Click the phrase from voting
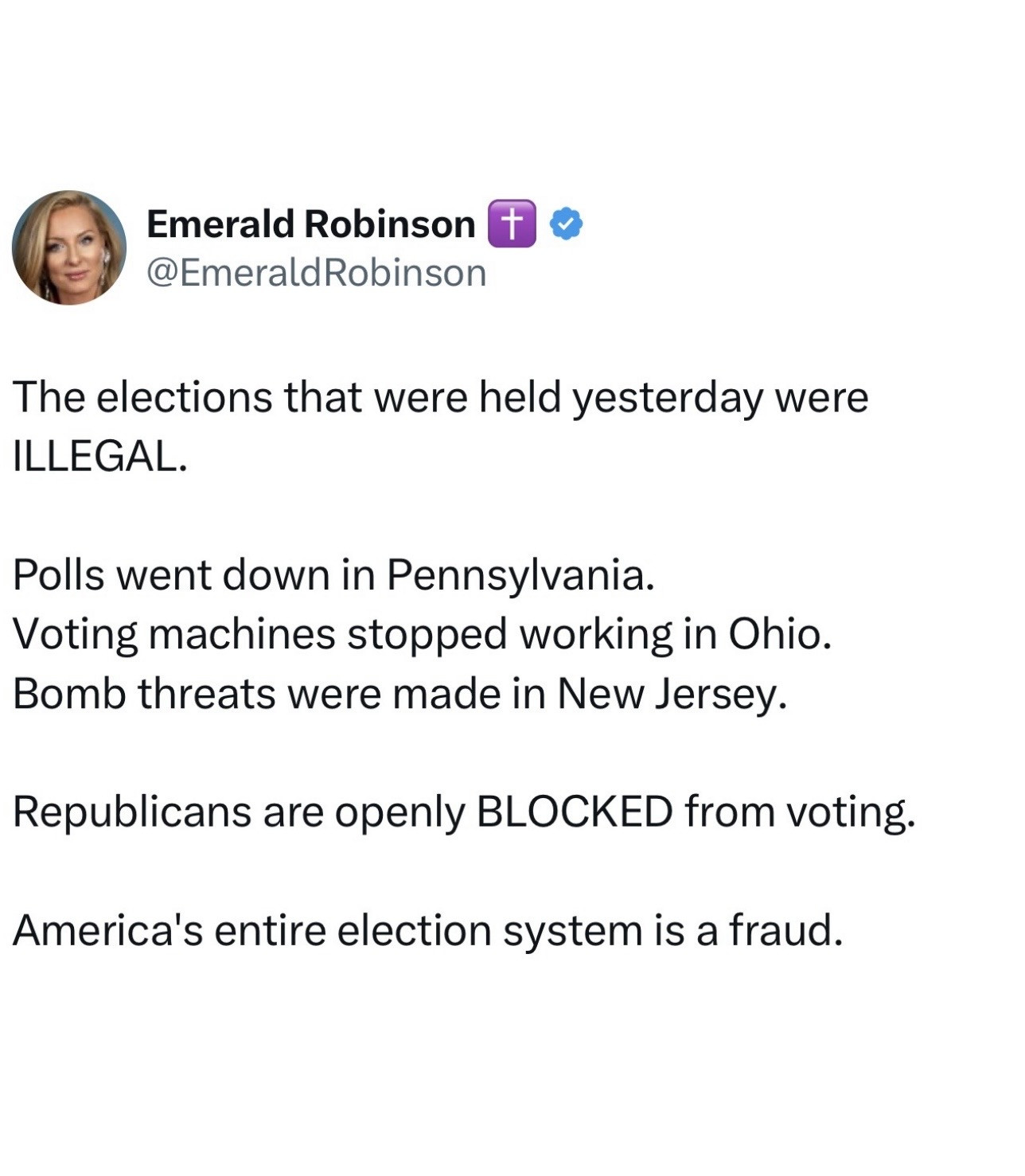The height and width of the screenshot is (1176, 1025). pos(799,812)
